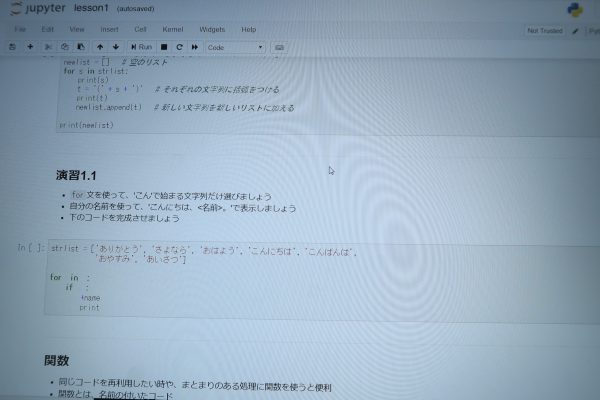The image size is (600, 400).
Task: Open the Edit menu
Action: pyautogui.click(x=47, y=29)
